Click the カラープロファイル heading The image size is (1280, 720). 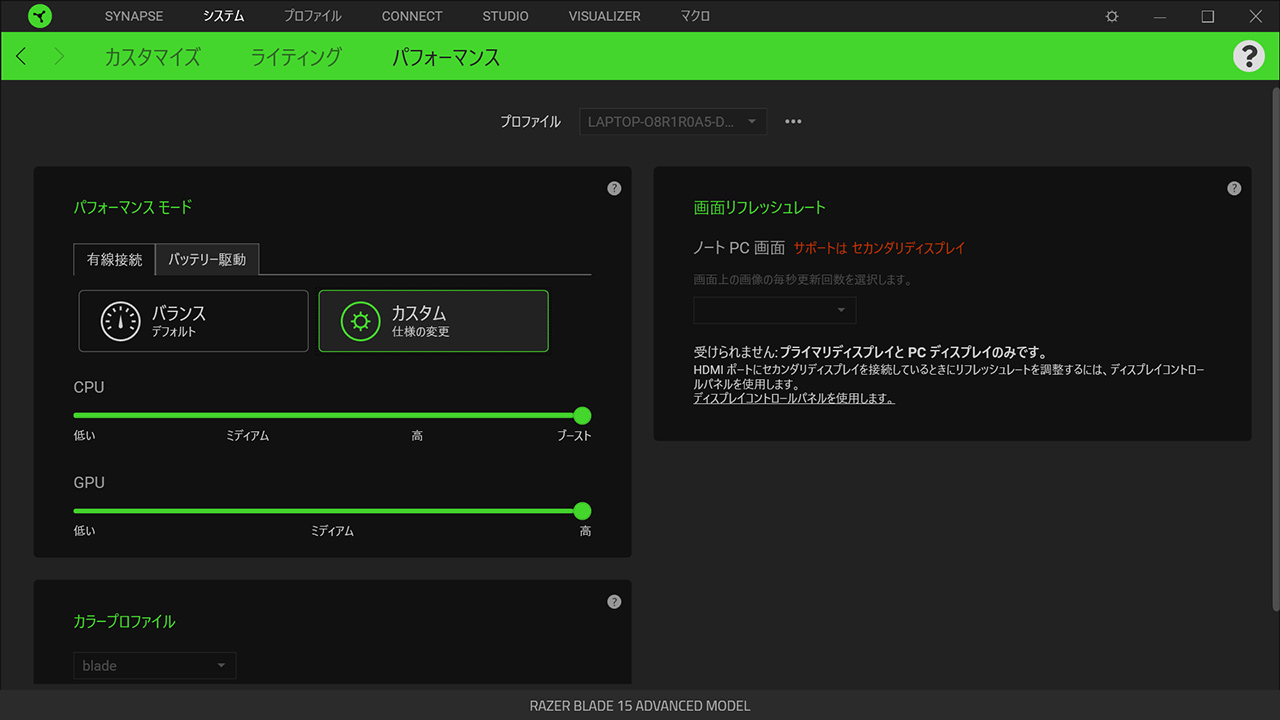124,621
